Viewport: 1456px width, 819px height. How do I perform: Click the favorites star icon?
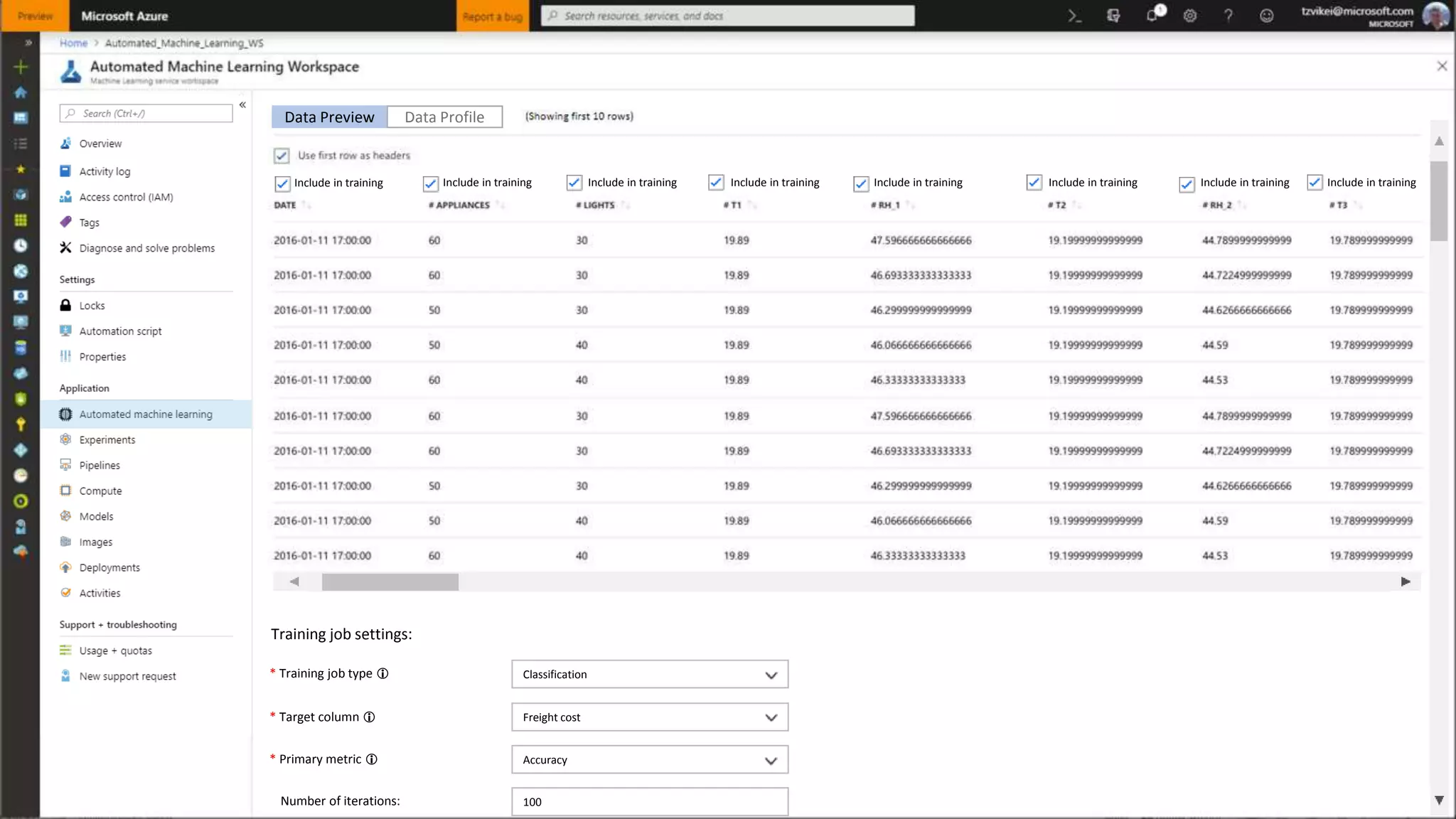point(21,169)
